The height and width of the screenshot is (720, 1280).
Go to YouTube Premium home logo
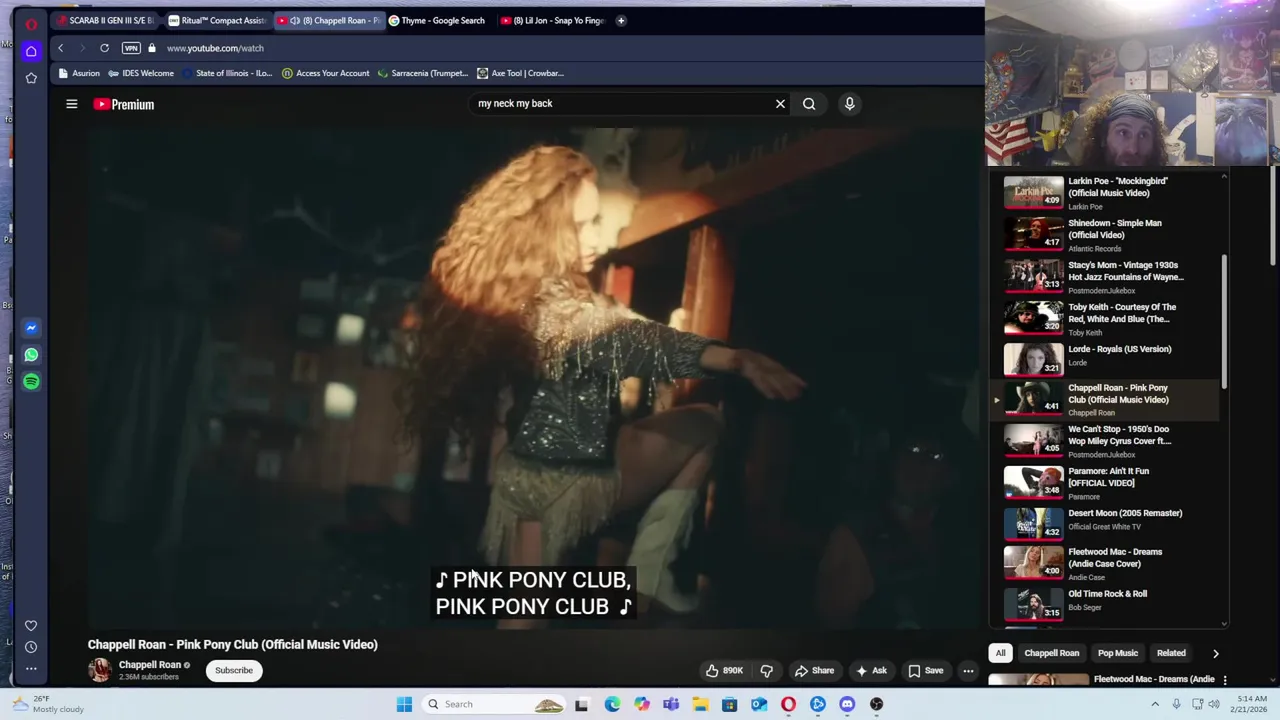pos(124,104)
